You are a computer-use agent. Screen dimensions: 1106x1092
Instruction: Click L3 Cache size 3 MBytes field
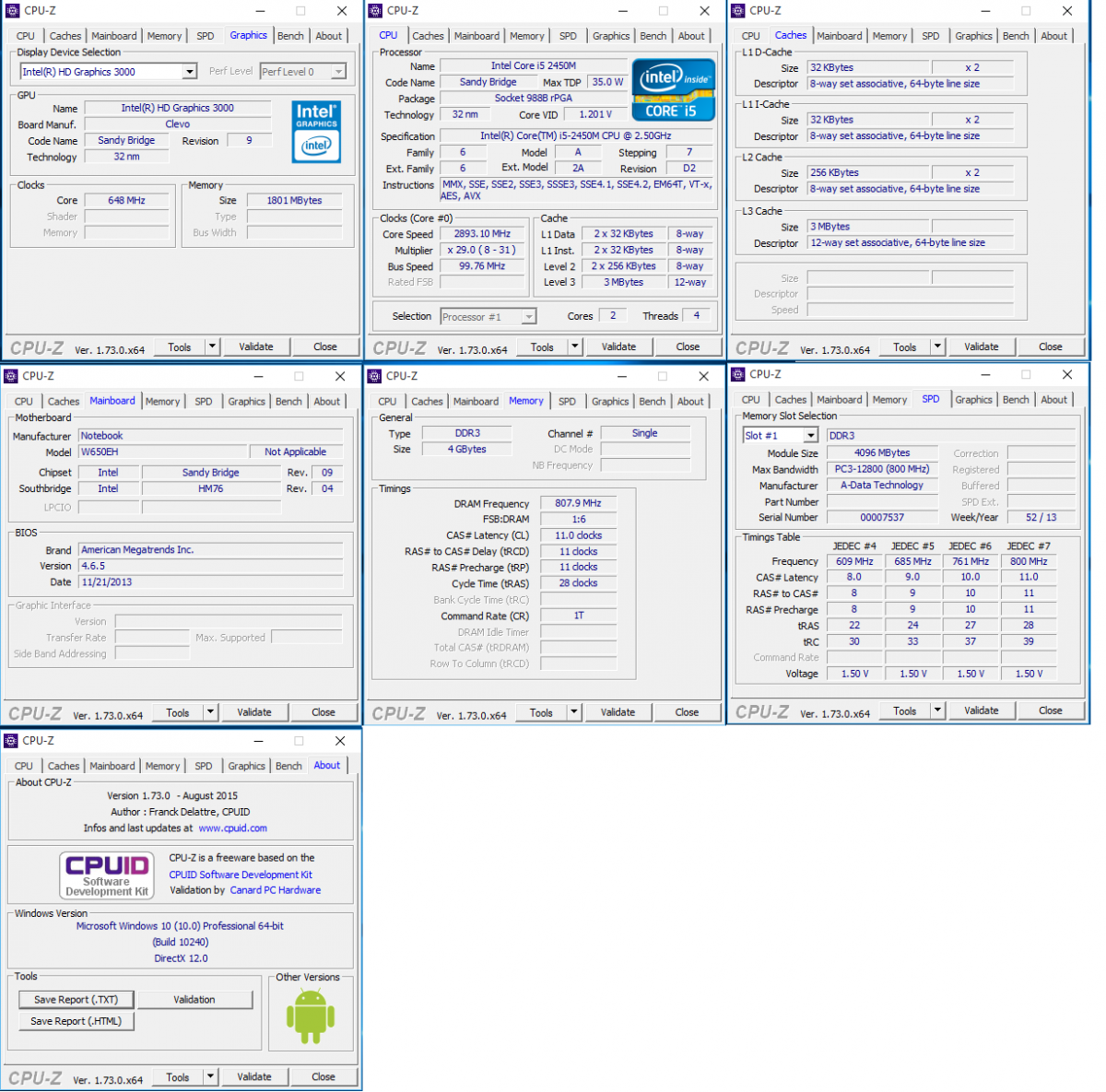(x=868, y=227)
